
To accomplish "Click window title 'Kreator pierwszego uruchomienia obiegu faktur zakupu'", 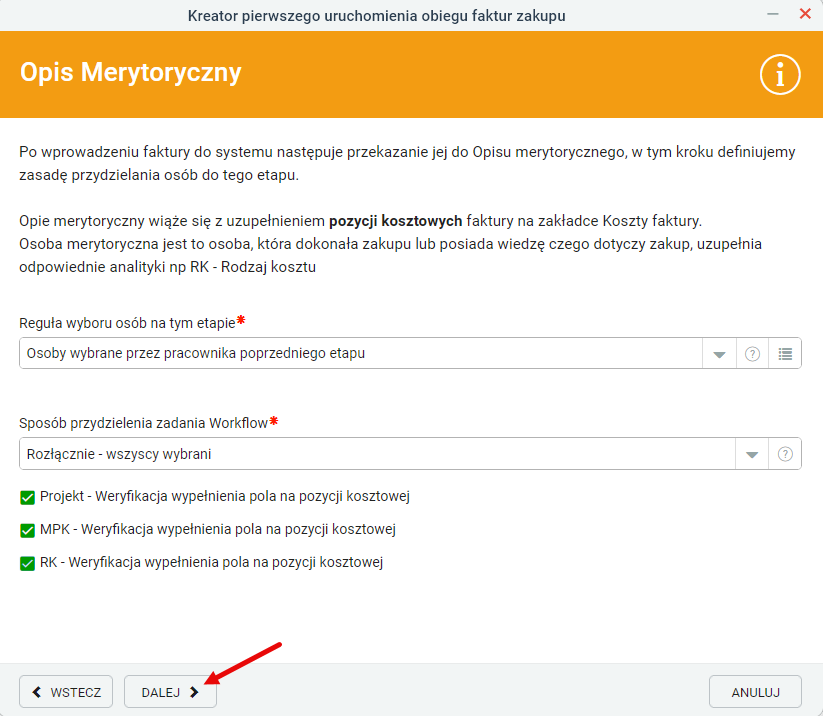I will [x=376, y=16].
